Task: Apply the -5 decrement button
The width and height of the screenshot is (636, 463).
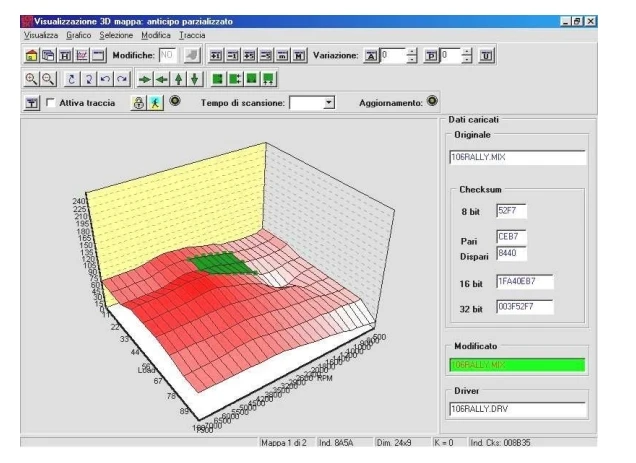Action: [266, 55]
